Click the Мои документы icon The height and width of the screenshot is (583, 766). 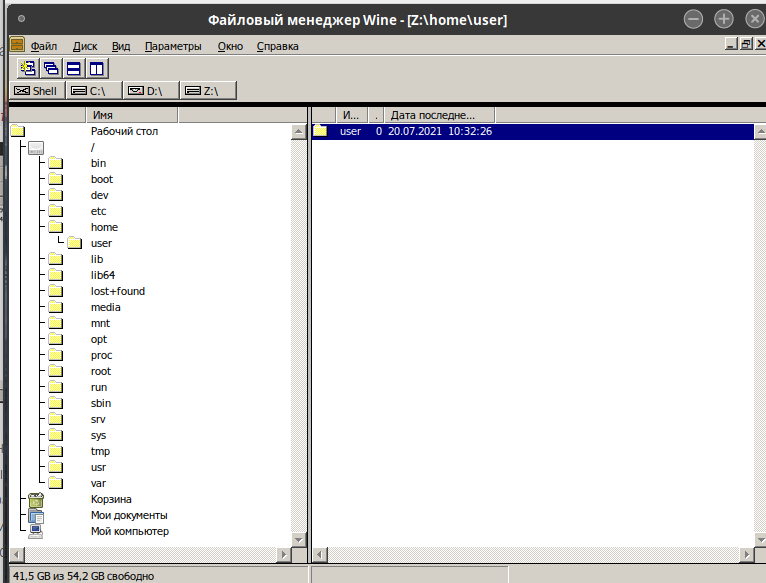[36, 516]
